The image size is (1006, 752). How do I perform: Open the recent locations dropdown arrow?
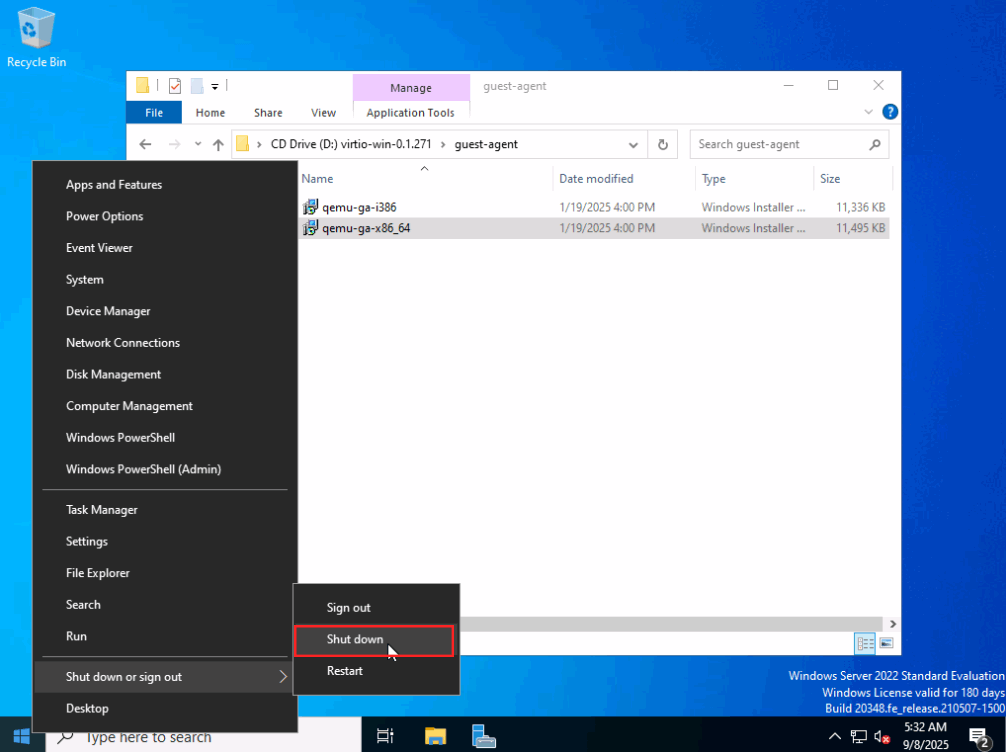(195, 144)
